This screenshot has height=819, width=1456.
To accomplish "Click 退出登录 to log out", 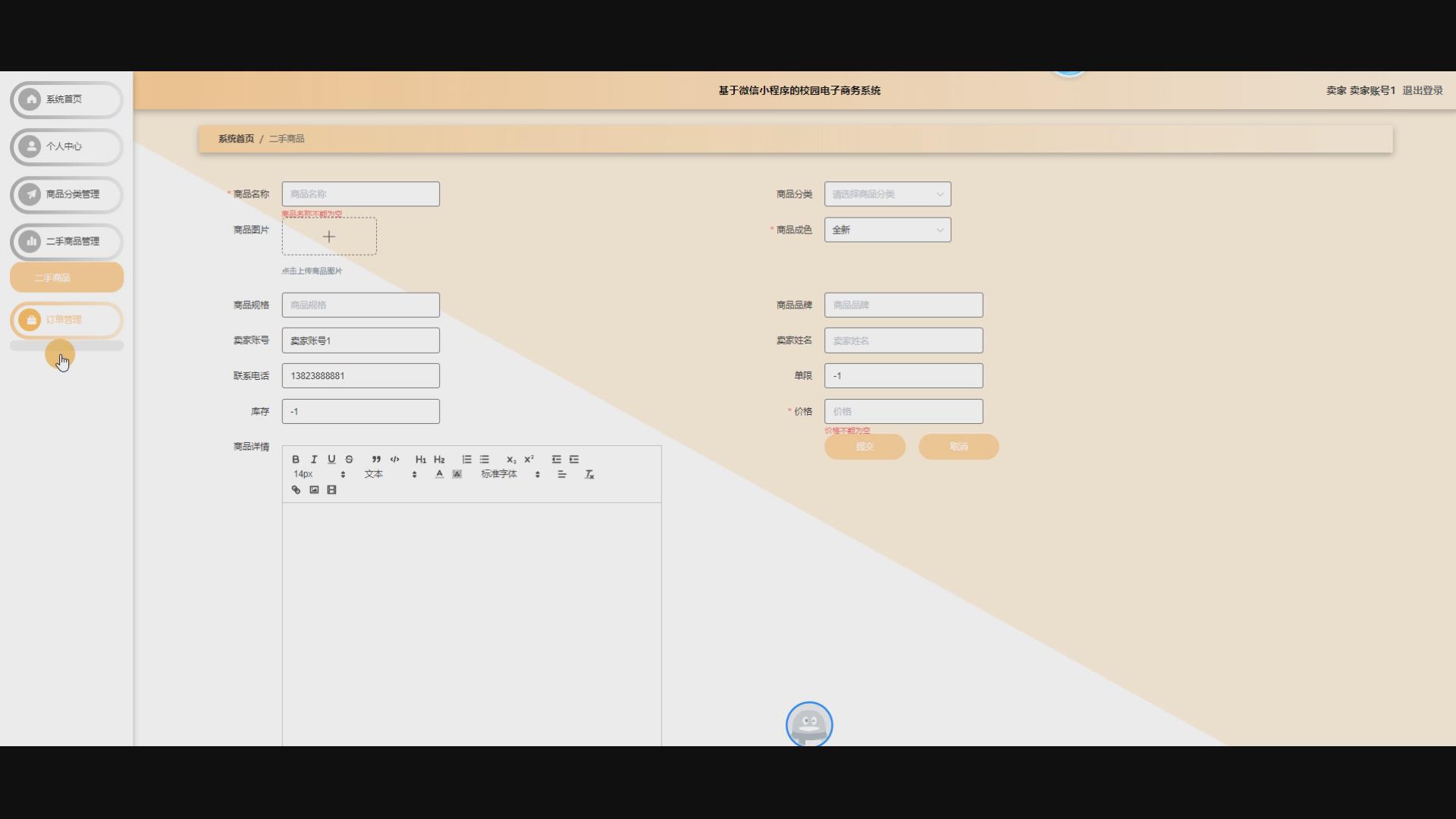I will 1422,90.
